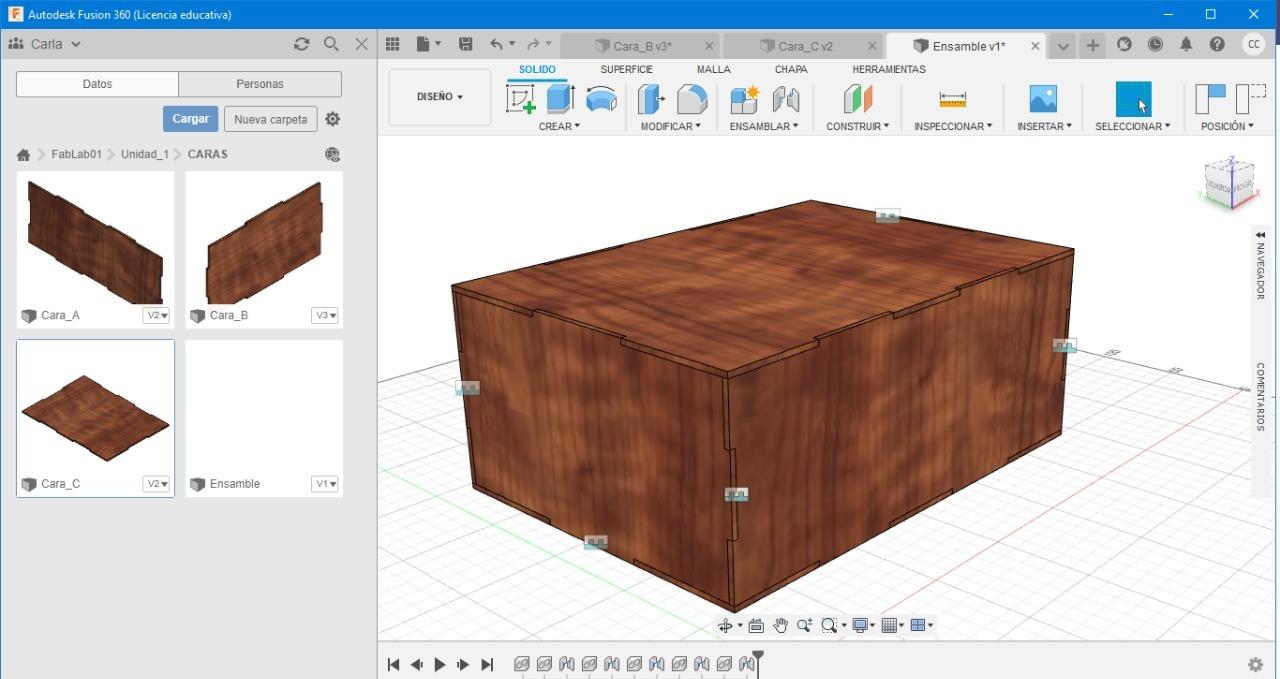Select the Create Sketch tool
The width and height of the screenshot is (1280, 679).
(x=521, y=99)
